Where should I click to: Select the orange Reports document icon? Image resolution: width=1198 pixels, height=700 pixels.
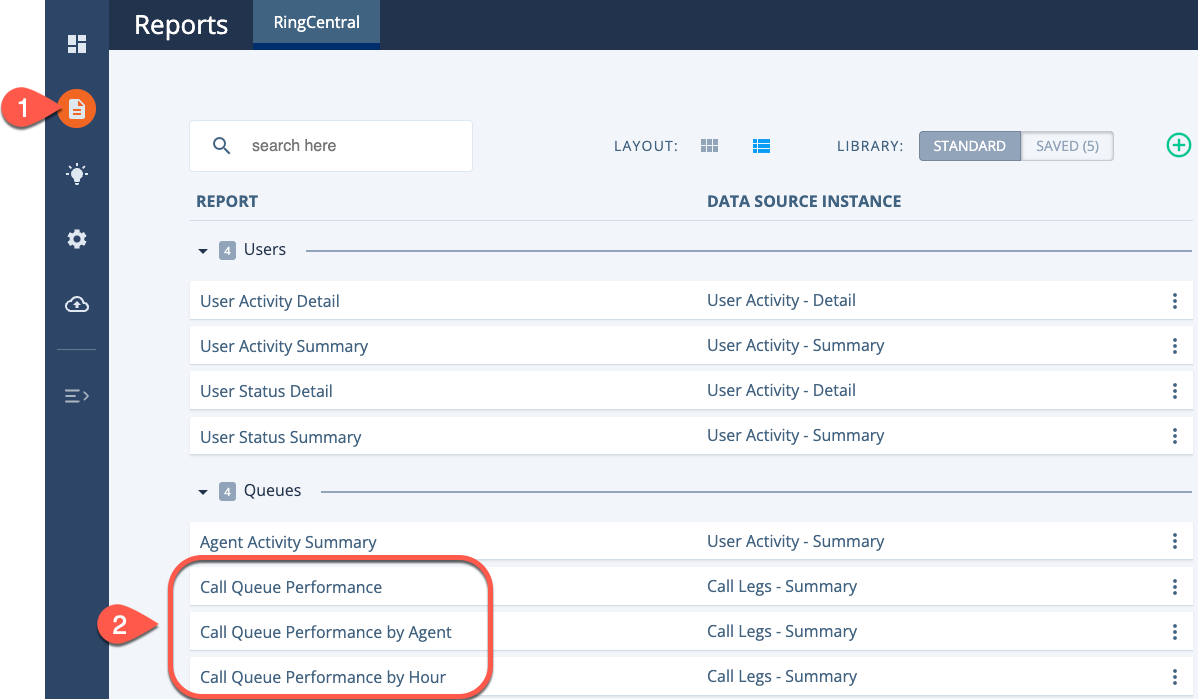(77, 109)
